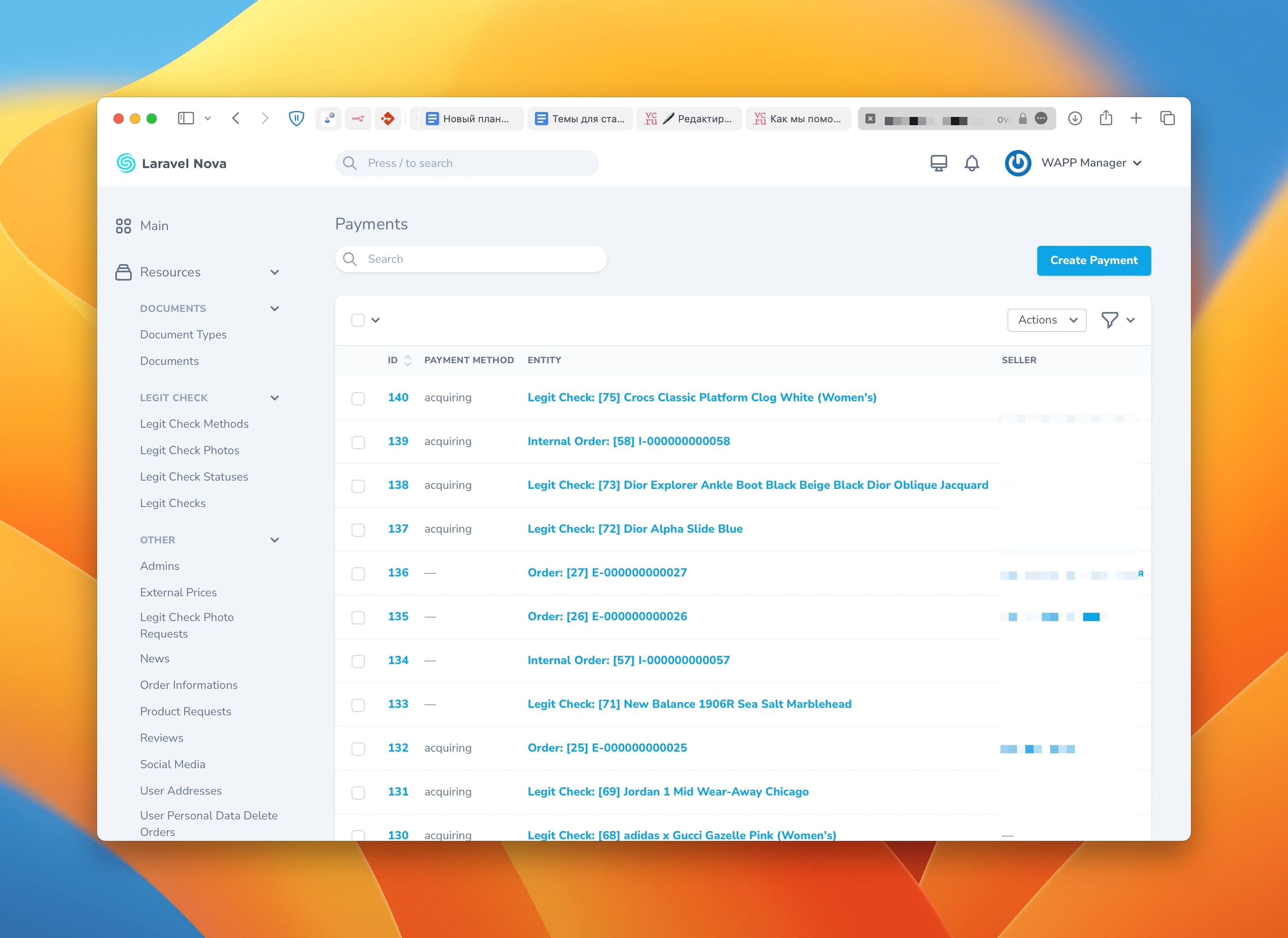Tick the checkbox for payment 139
This screenshot has height=938, width=1288.
(x=358, y=442)
